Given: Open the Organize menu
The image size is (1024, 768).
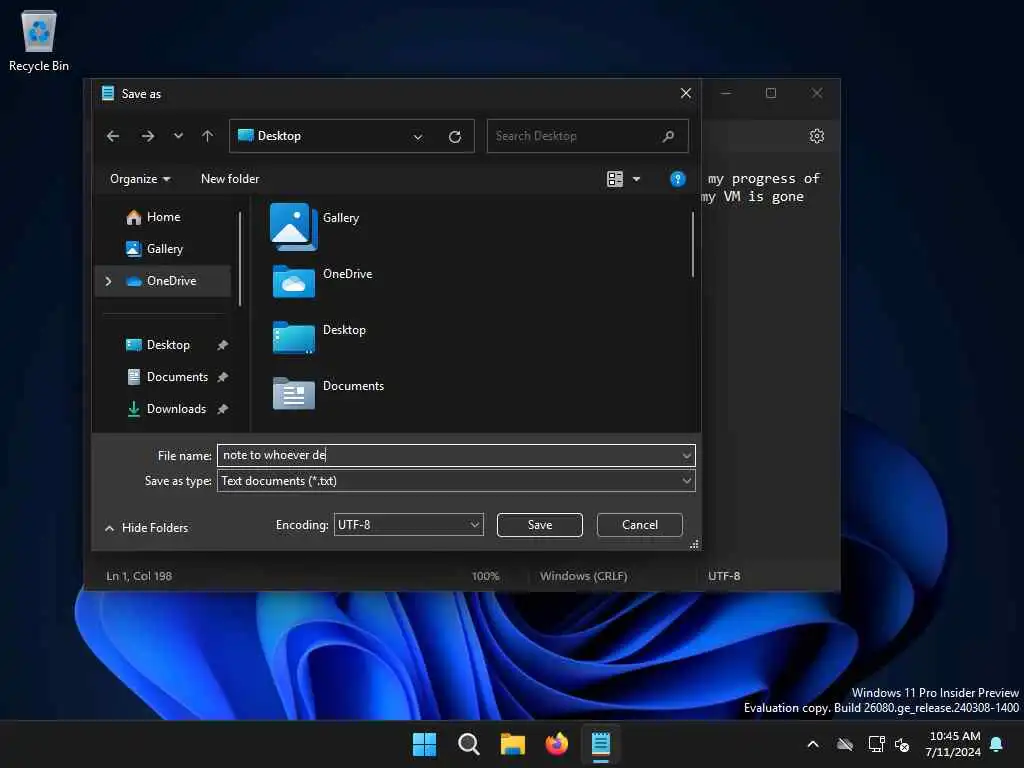Looking at the screenshot, I should (x=140, y=179).
